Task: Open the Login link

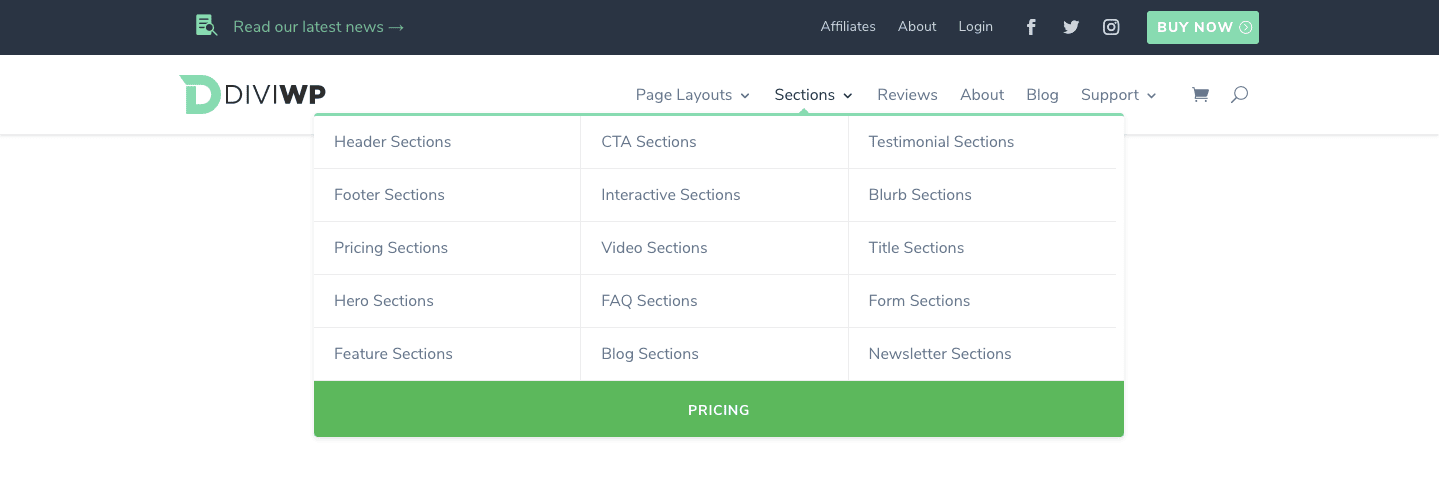Action: click(975, 27)
